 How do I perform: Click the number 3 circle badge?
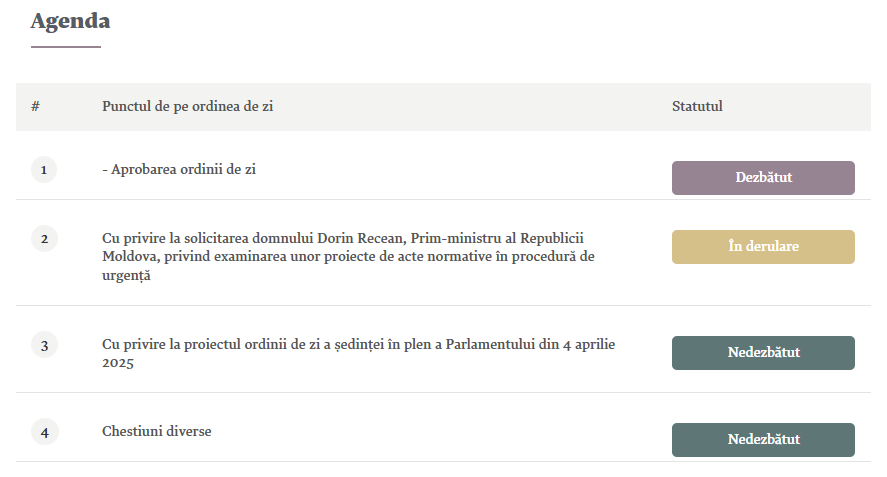point(44,345)
